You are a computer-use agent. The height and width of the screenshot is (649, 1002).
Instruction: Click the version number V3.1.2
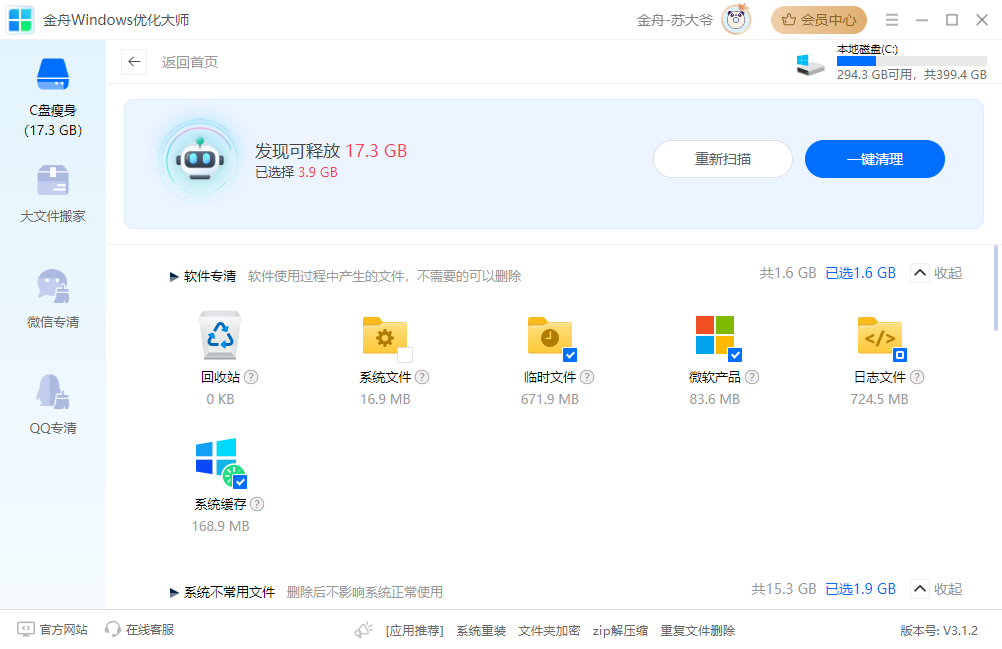(x=939, y=630)
